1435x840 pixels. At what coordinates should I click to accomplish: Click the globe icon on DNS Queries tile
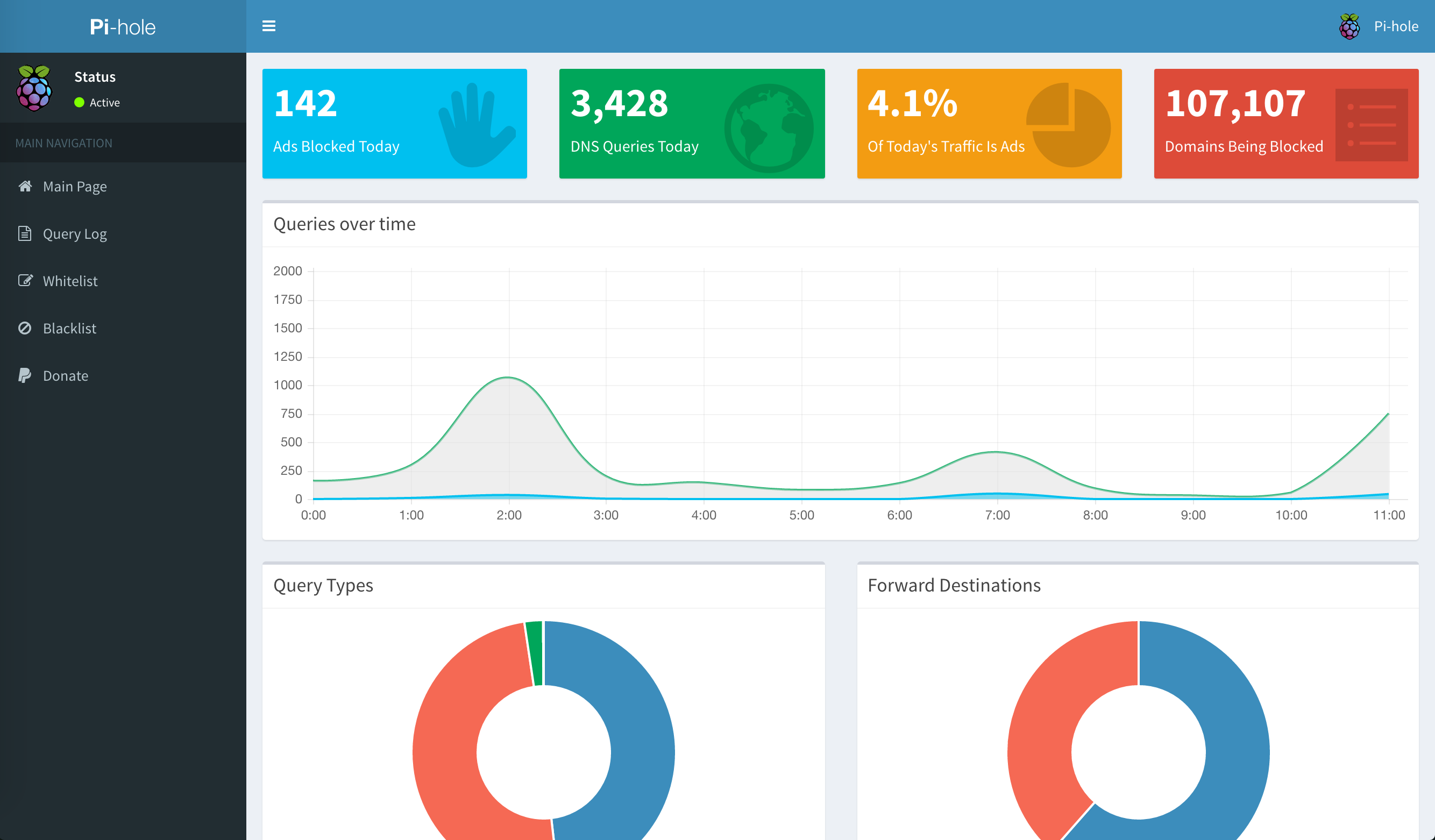click(769, 127)
